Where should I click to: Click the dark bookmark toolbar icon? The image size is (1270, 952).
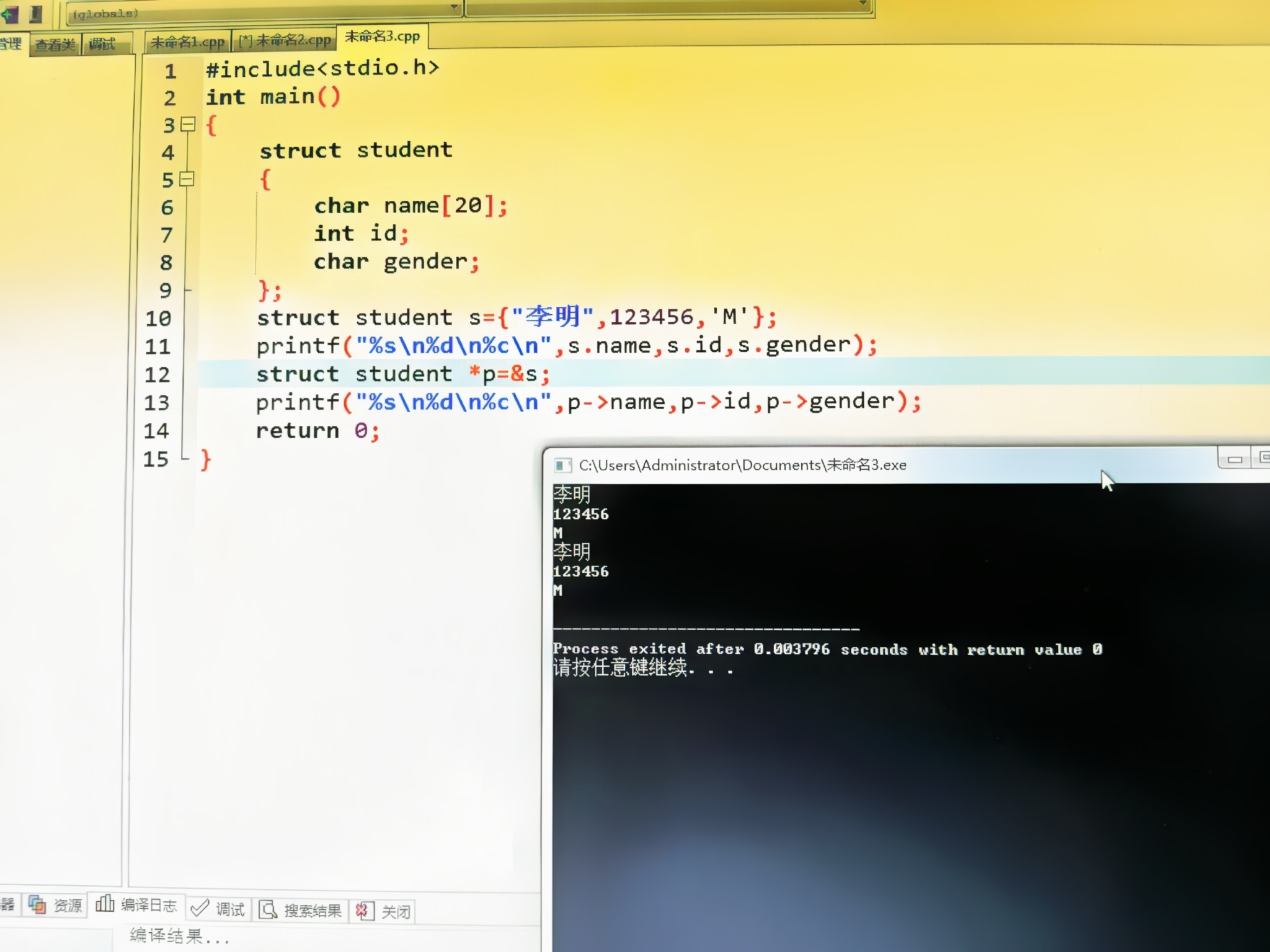coord(37,13)
